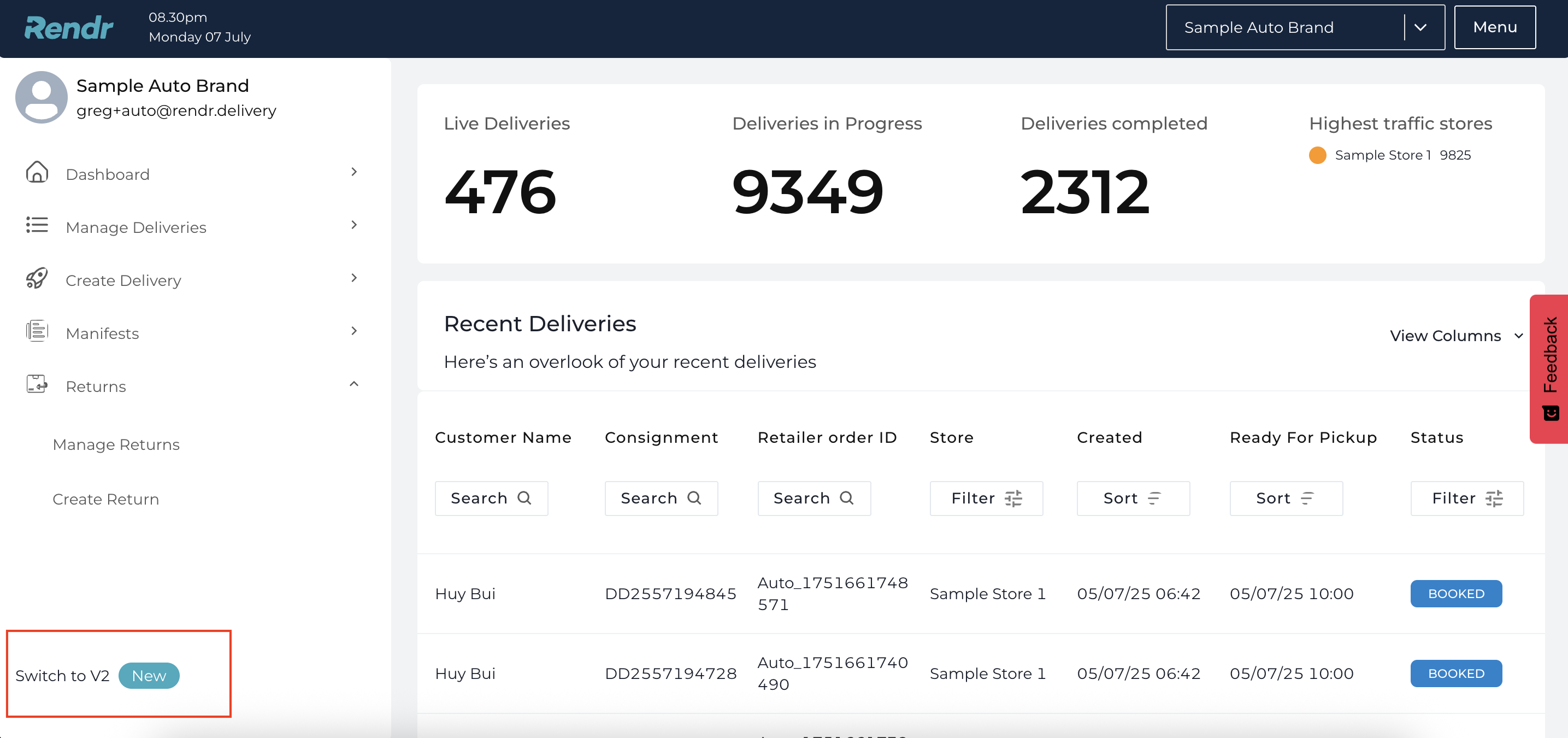Open the Feedback side tab
Screen dimensions: 1568x738
(1549, 369)
